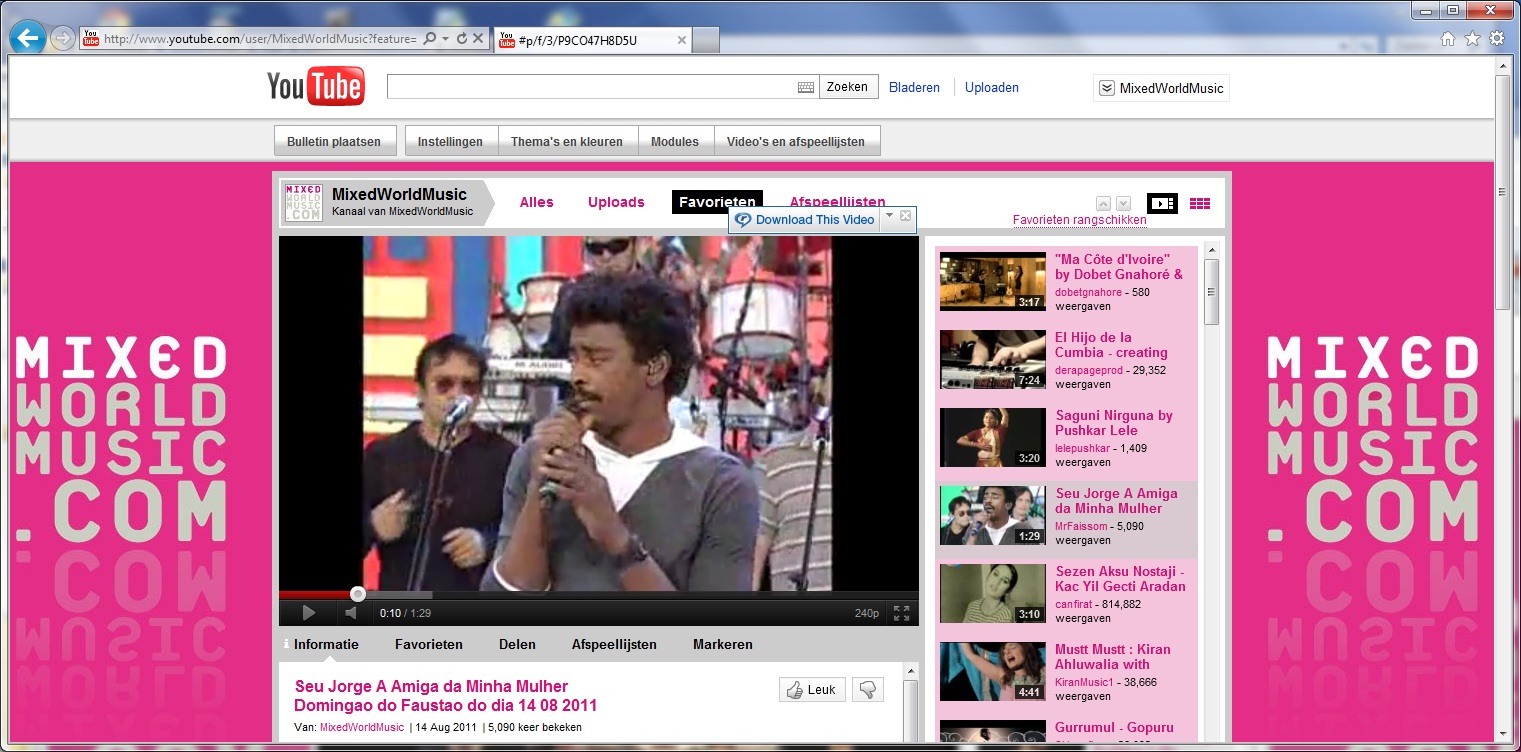Click the move-up arrow above Favorieten rangschikken
Screen dimensions: 1521x752
(x=1104, y=203)
